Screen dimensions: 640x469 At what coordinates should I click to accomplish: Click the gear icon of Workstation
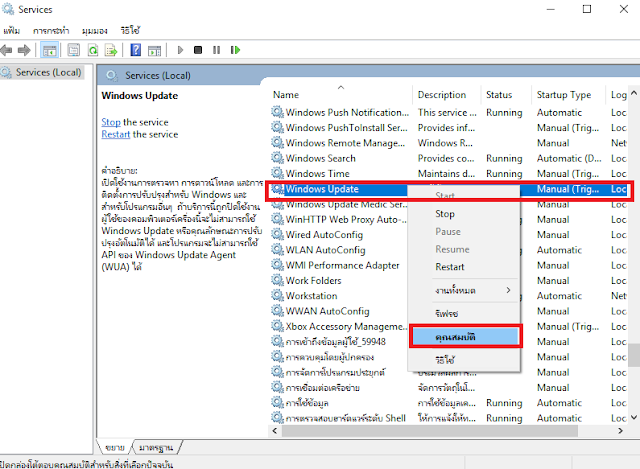tap(278, 296)
